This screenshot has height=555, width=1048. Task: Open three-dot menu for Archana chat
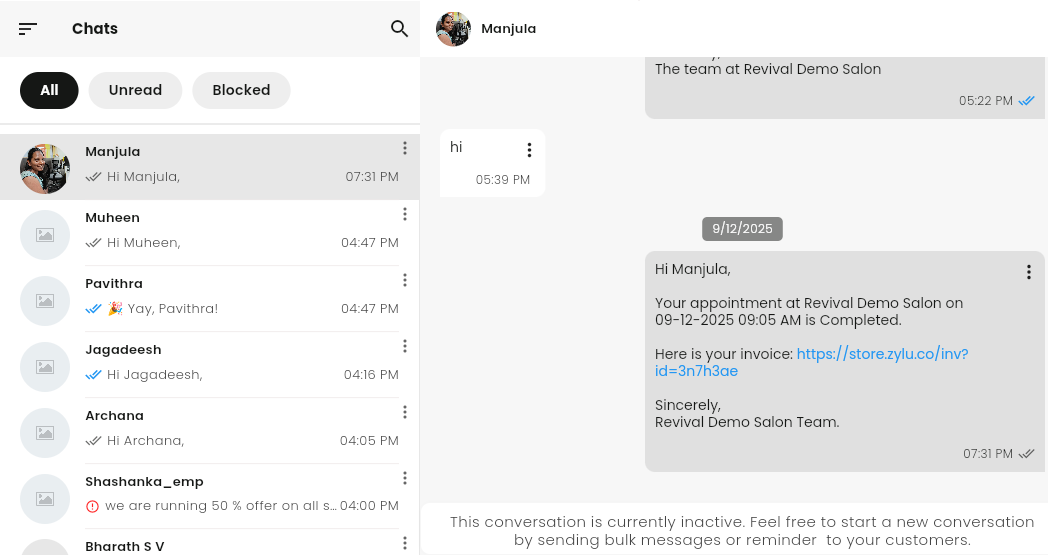tap(405, 412)
